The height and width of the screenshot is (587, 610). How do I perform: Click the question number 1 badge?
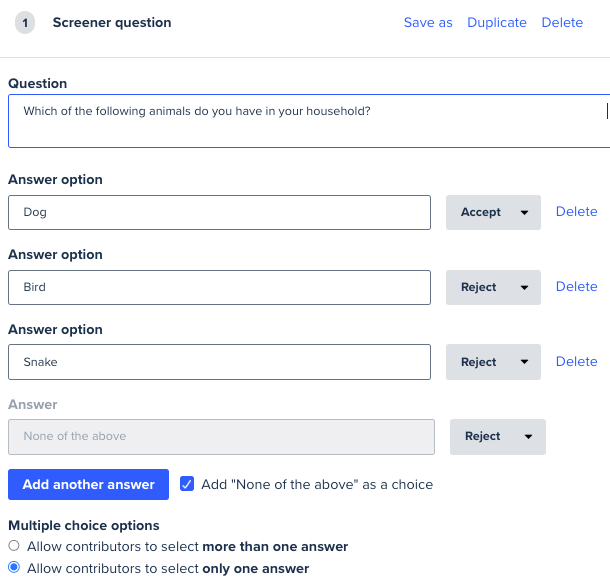[x=25, y=23]
